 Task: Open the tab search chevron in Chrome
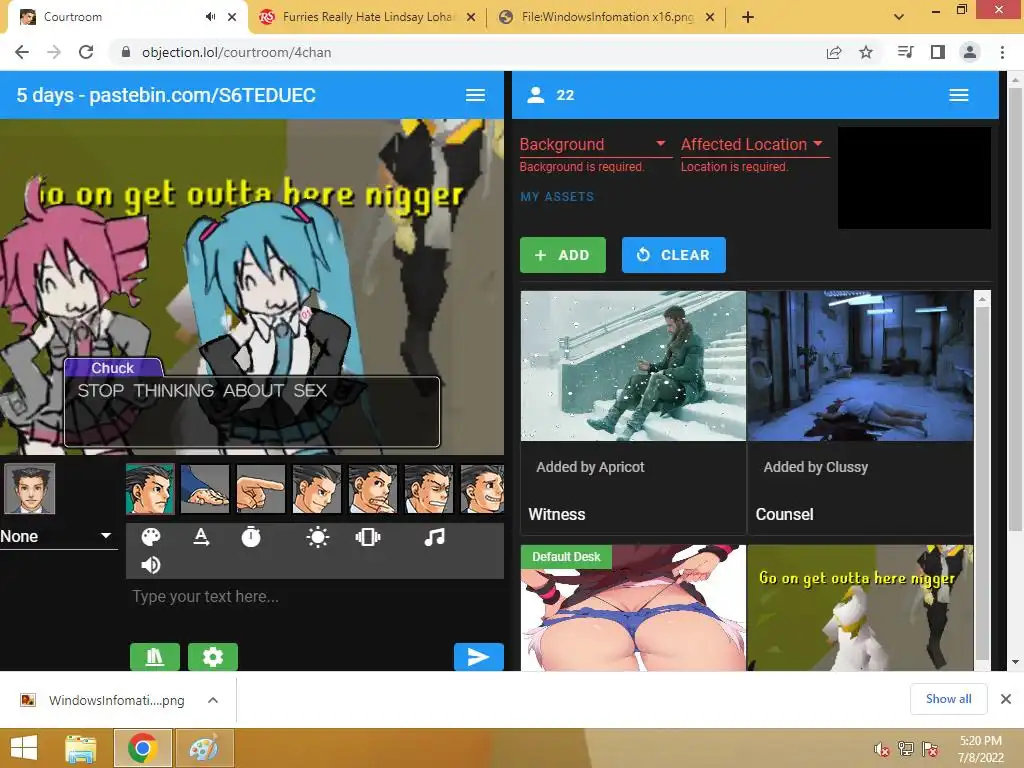click(899, 17)
